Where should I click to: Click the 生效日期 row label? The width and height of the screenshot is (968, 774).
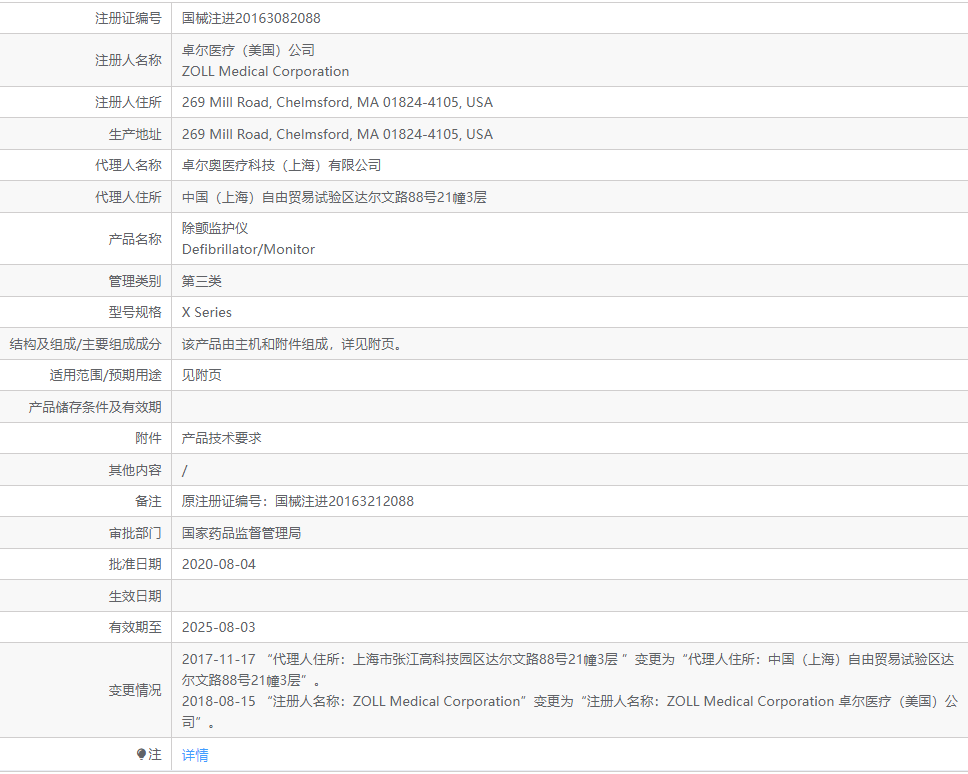coord(135,596)
